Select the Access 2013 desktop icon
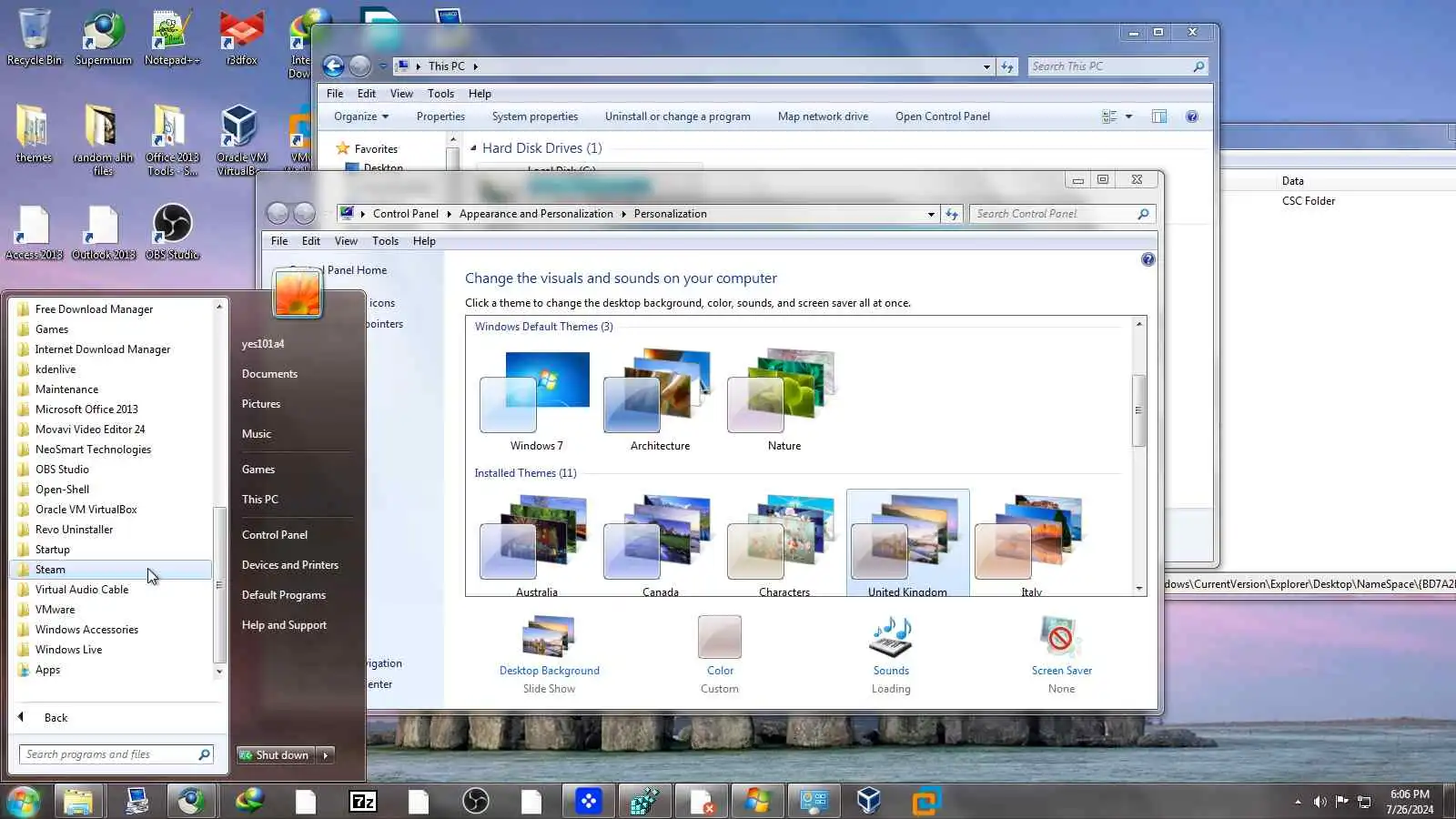Viewport: 1456px width, 819px height. coord(34,231)
